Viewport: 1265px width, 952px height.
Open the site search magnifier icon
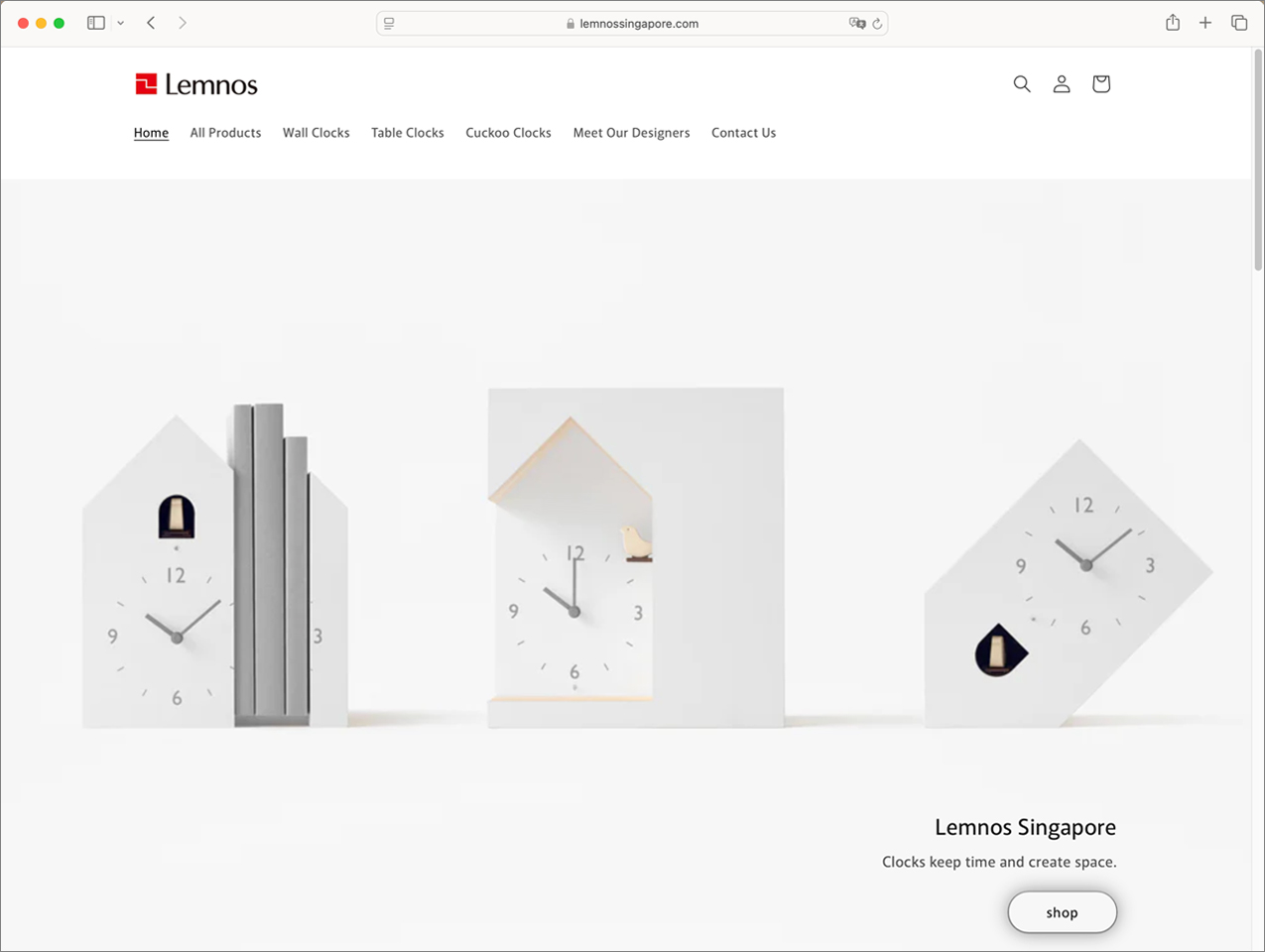pos(1022,84)
